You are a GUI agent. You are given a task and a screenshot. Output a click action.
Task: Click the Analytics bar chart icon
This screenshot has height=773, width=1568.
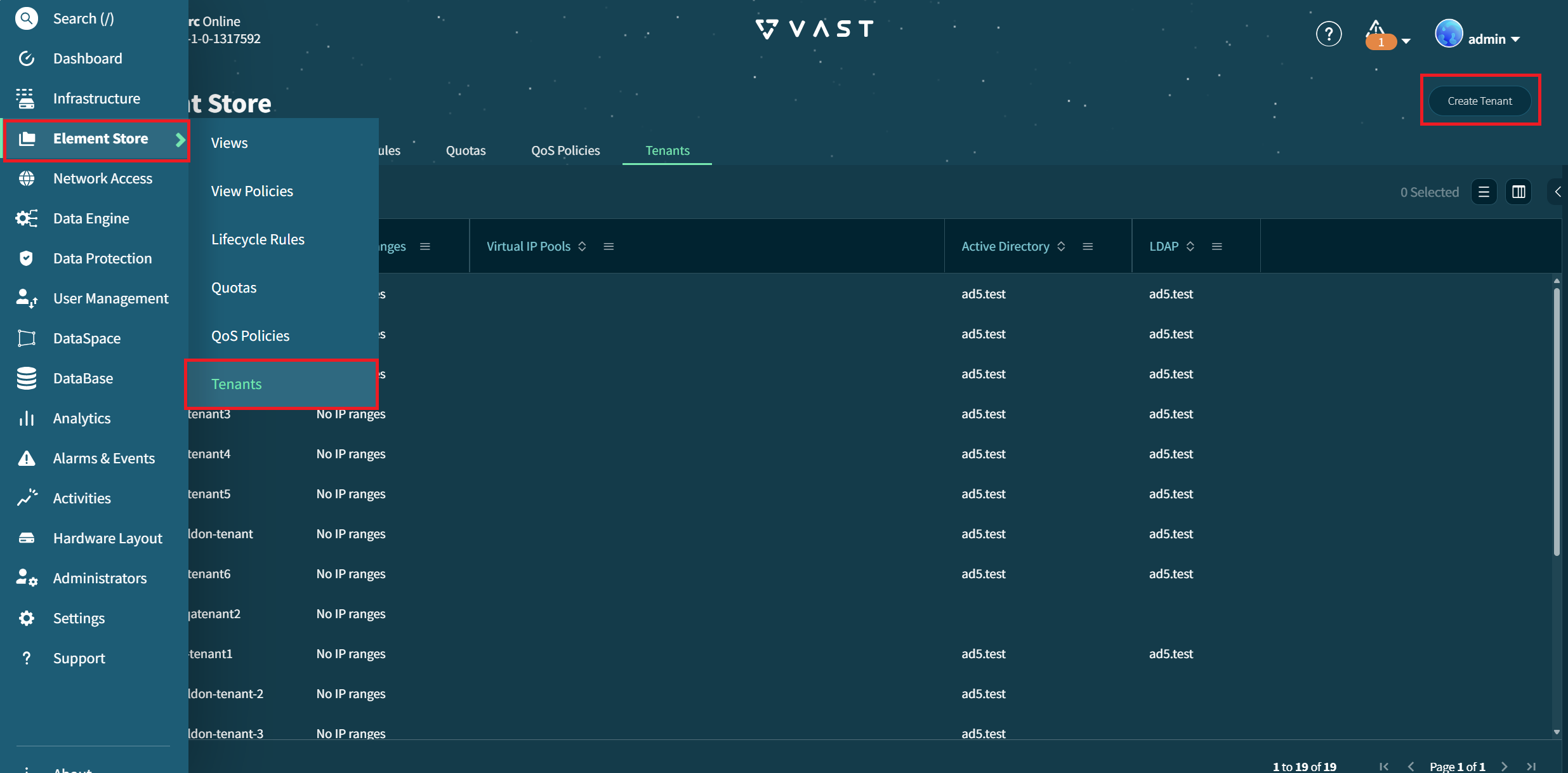(x=27, y=418)
